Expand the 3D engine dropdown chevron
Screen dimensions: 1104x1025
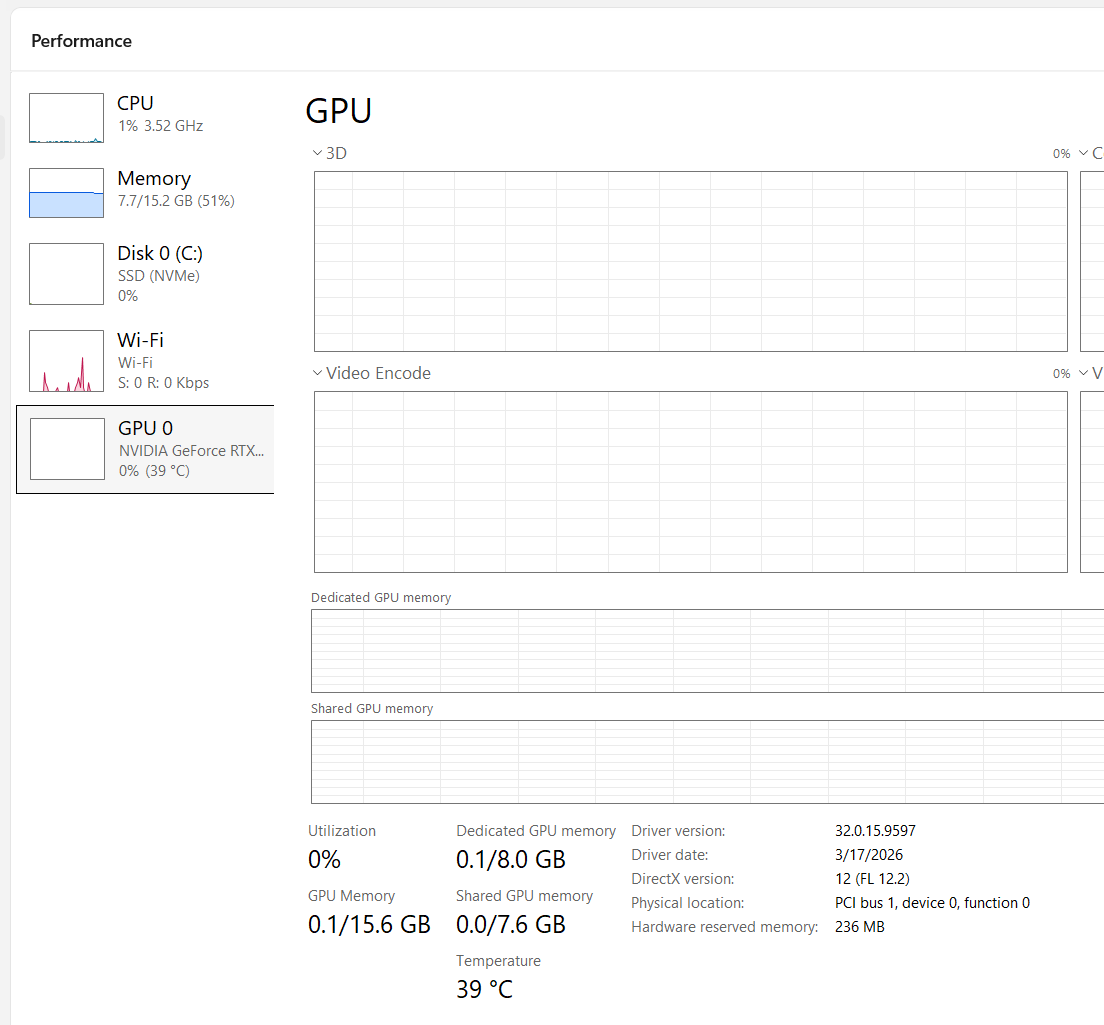[318, 153]
